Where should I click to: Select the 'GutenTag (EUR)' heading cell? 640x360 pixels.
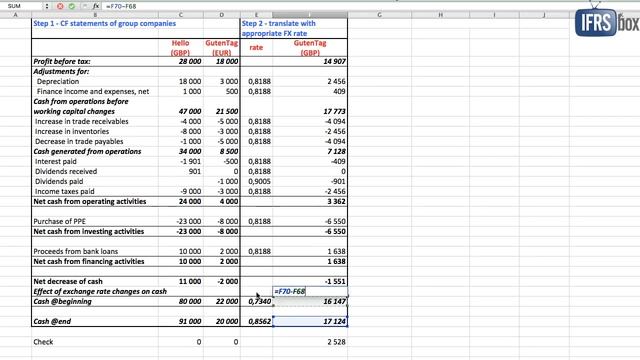pos(222,48)
